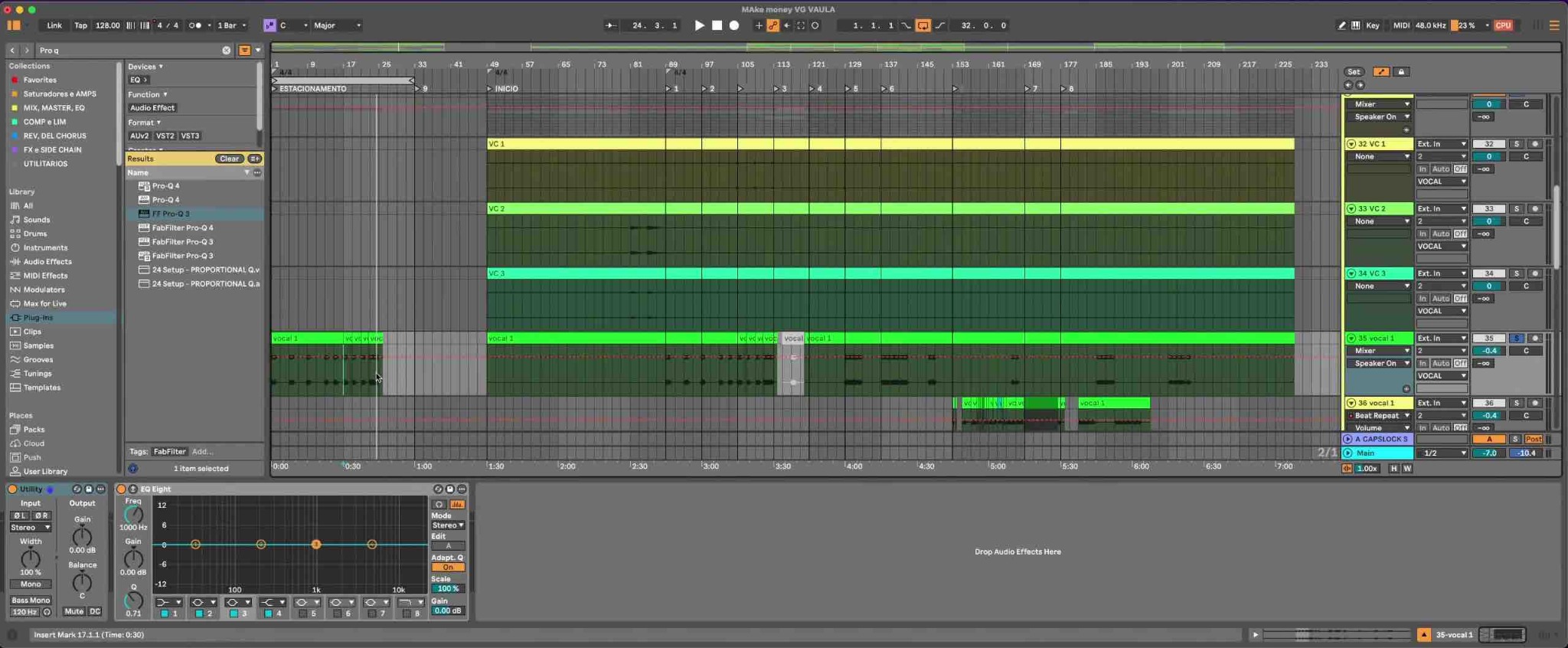Open Main output 1/2 dropdown
The width and height of the screenshot is (1568, 648).
[x=1442, y=453]
